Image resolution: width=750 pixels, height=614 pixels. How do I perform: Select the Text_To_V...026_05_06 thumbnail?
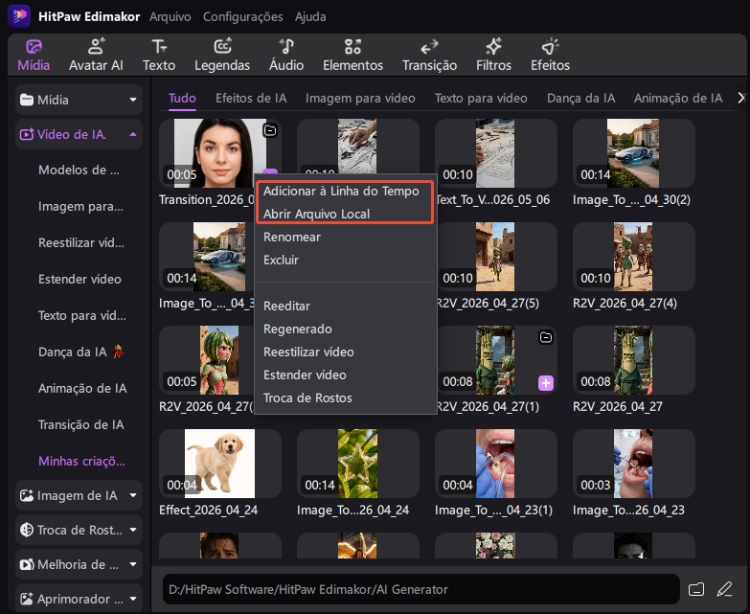pyautogui.click(x=496, y=153)
